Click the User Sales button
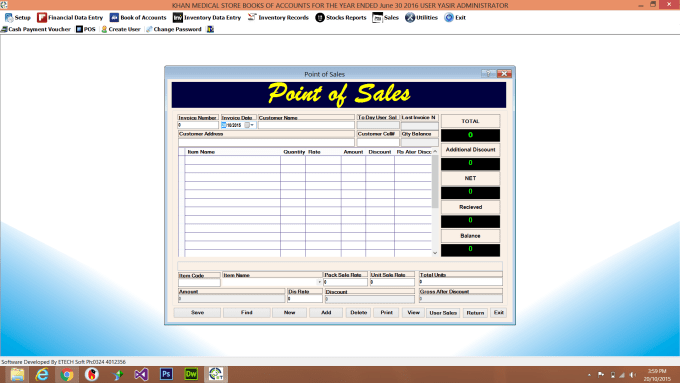The height and width of the screenshot is (383, 680). (443, 313)
